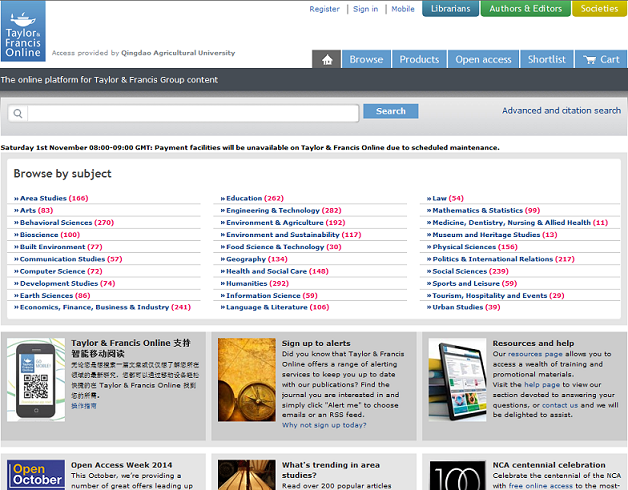Screen dimensions: 628x490
Task: Click the Mobile link
Action: [403, 9]
